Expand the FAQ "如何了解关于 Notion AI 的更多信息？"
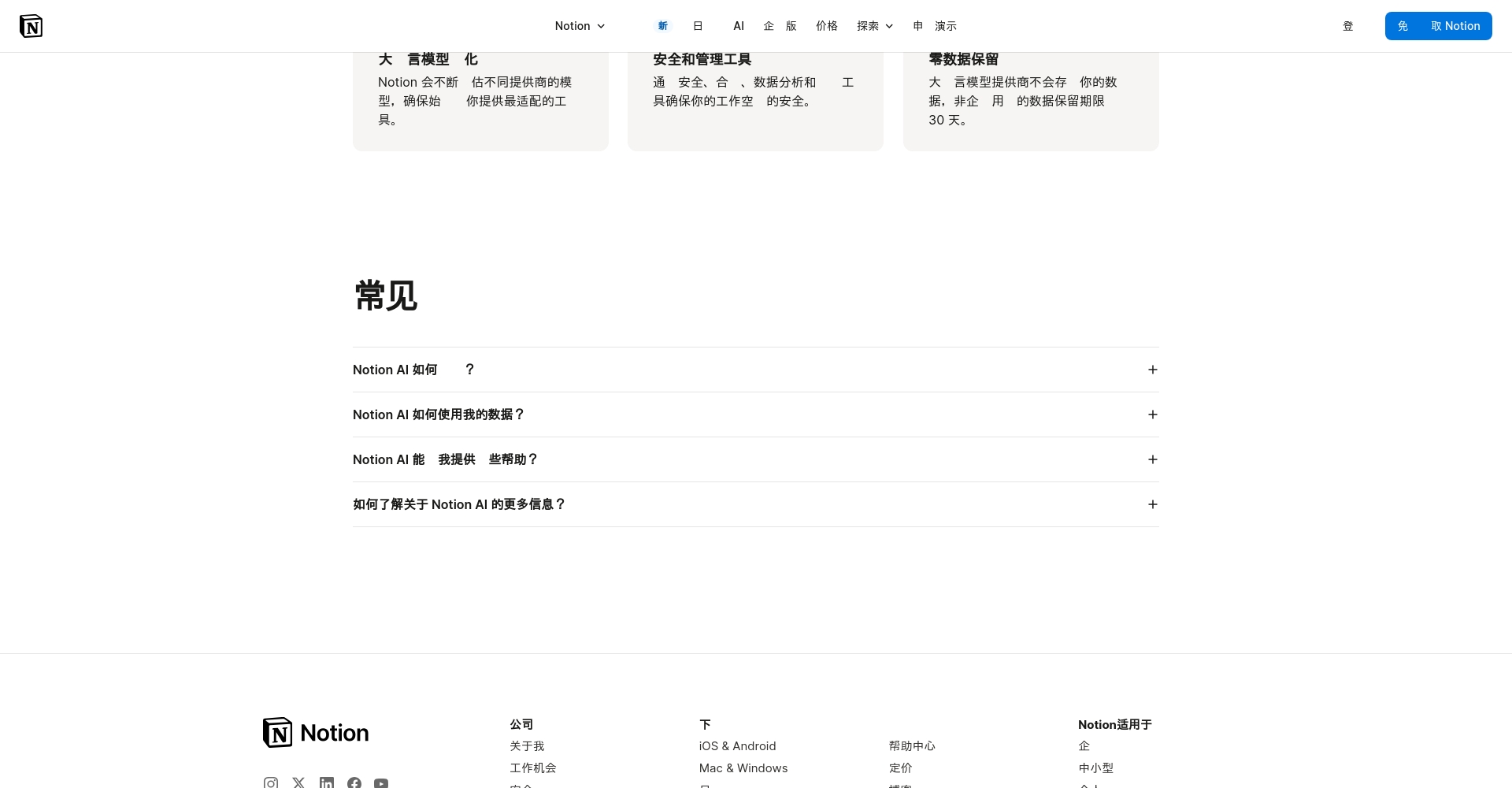Image resolution: width=1512 pixels, height=788 pixels. coord(756,504)
